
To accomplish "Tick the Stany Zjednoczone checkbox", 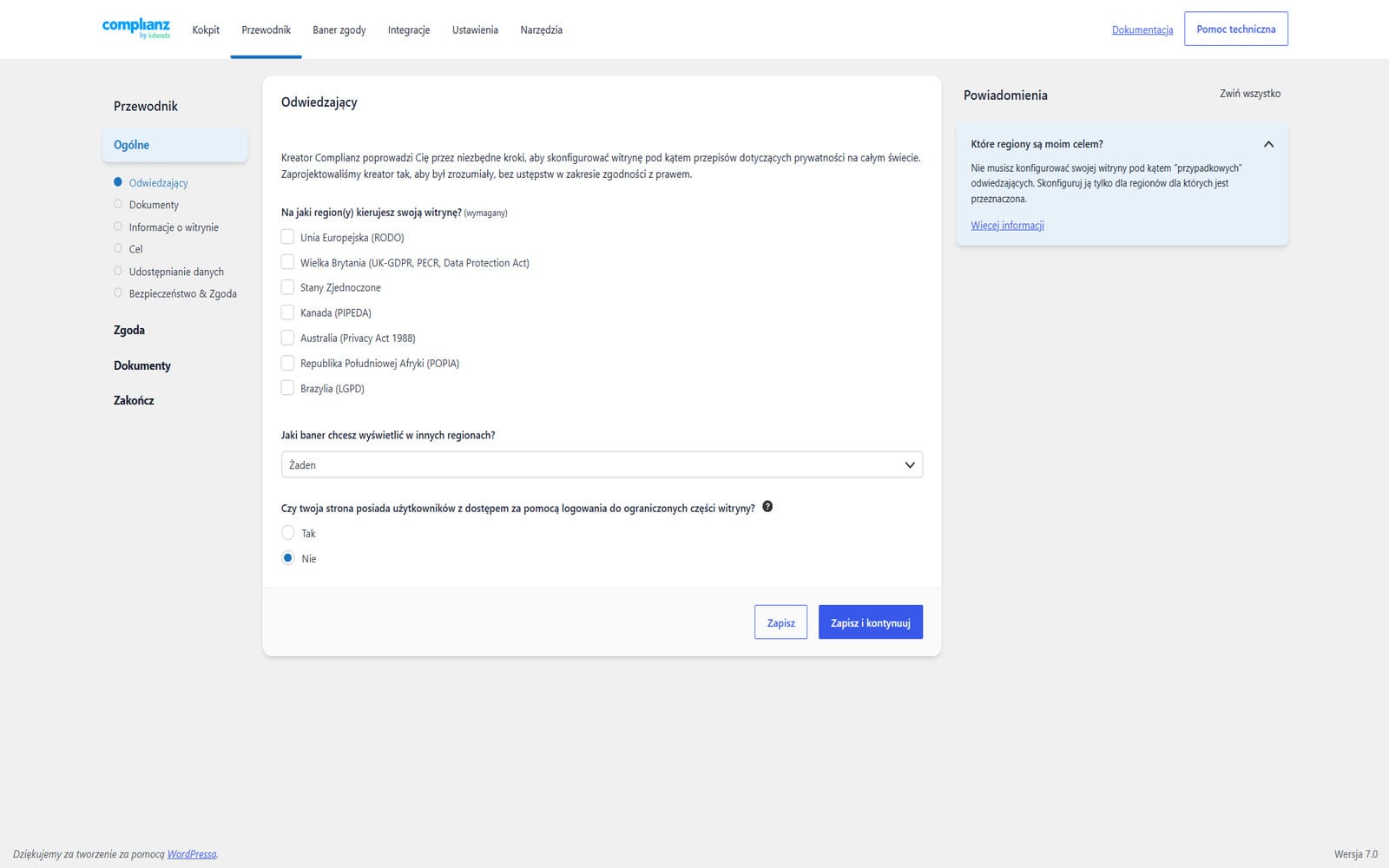I will coord(287,287).
